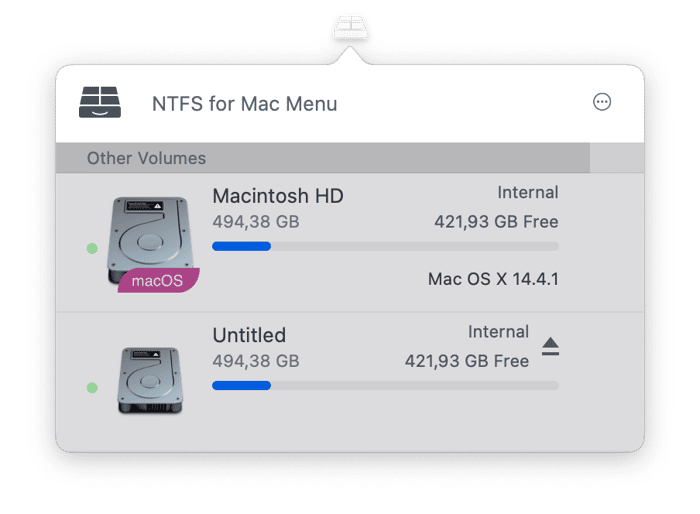700x514 pixels.
Task: Select the Untitled volume name
Action: point(249,335)
